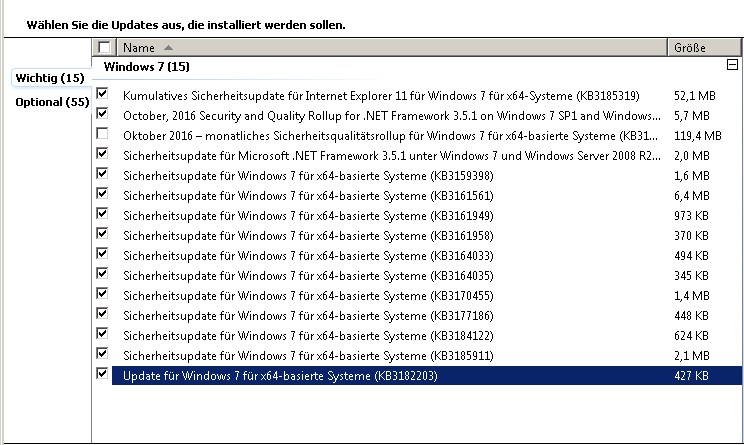Screen dimensions: 744x445
Task: Toggle the select-all checkbox in header
Action: [104, 48]
